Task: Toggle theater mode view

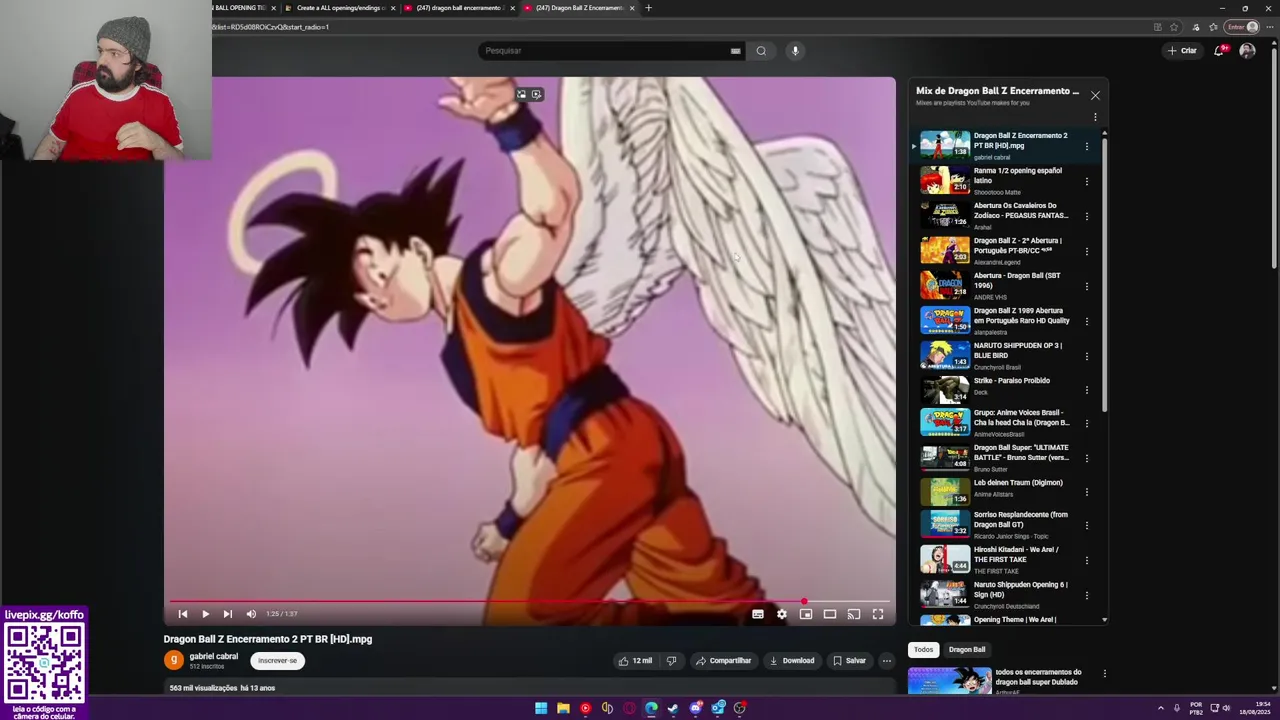Action: (830, 614)
